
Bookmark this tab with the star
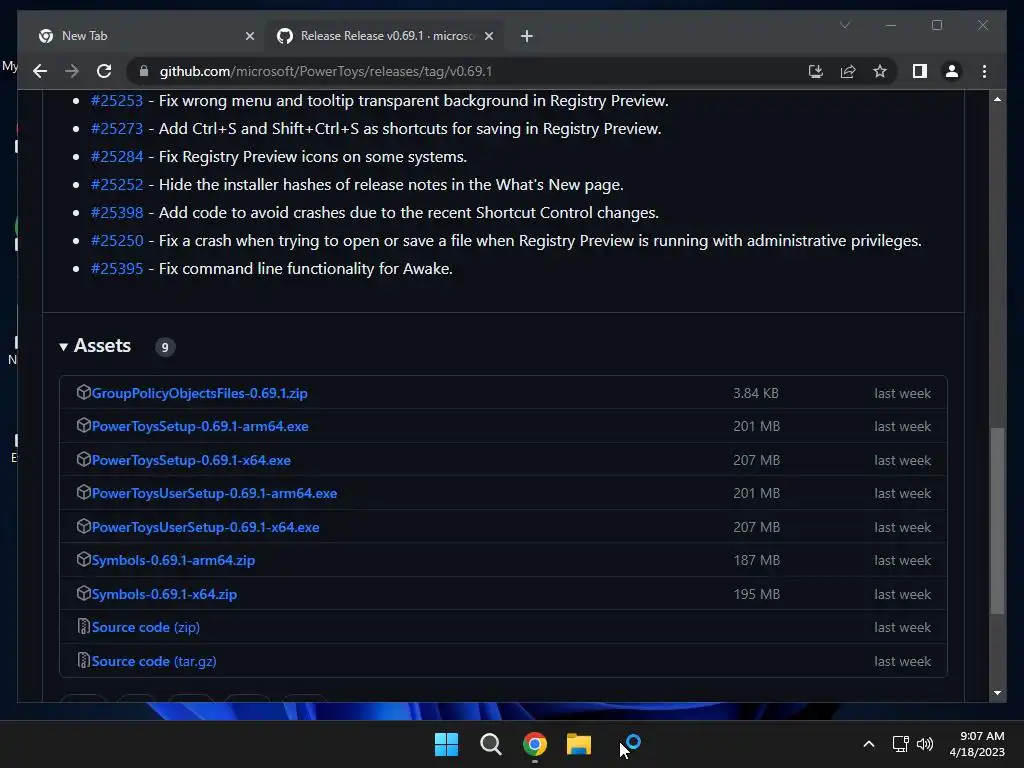(x=880, y=71)
